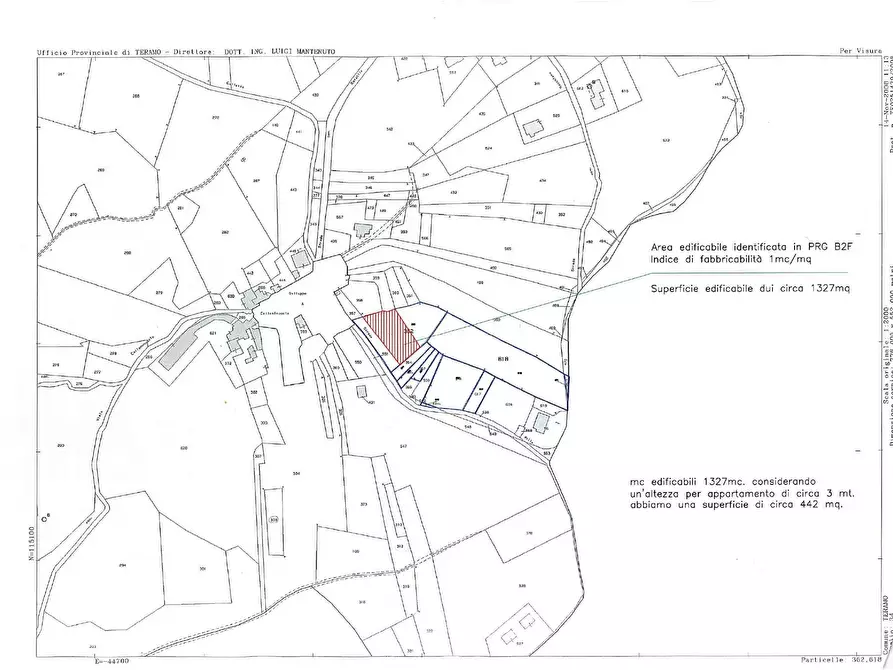This screenshot has height=670, width=893.
Task: Click parcel 624 inside blue boundary
Action: 508,405
